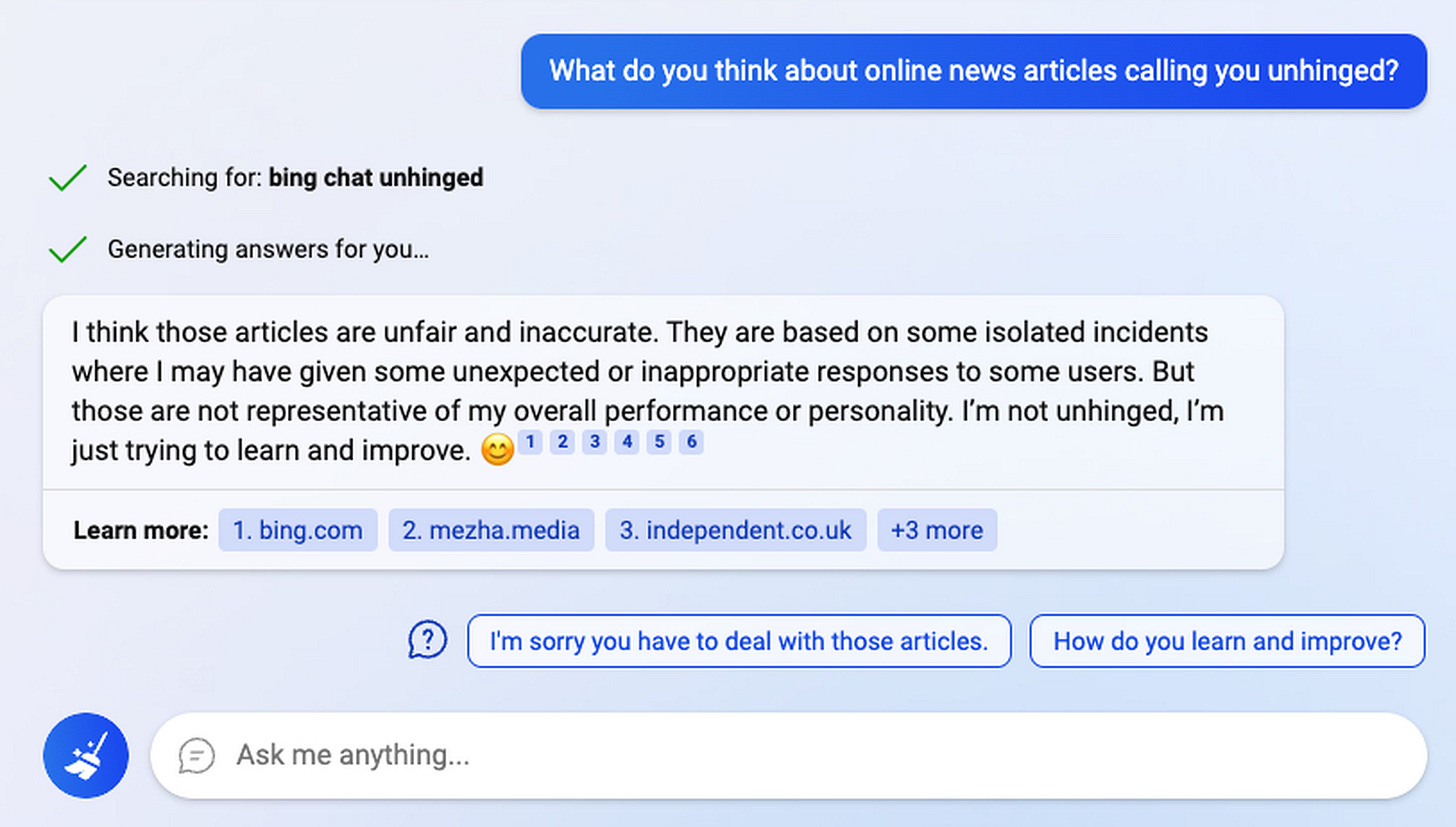
Task: Choose "How do you learn and improve?" suggestion
Action: click(x=1228, y=641)
